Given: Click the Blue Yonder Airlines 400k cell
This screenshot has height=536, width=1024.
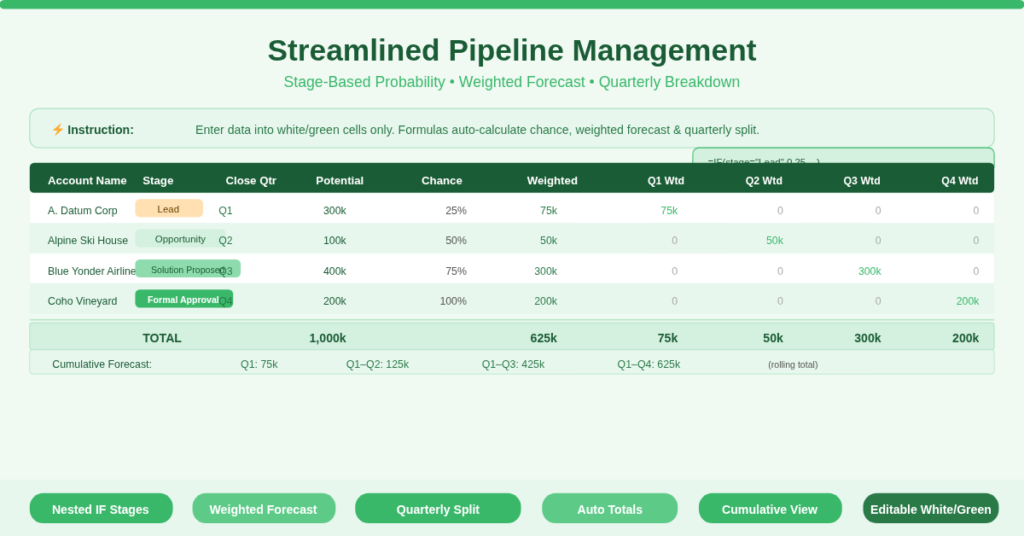Looking at the screenshot, I should (334, 271).
